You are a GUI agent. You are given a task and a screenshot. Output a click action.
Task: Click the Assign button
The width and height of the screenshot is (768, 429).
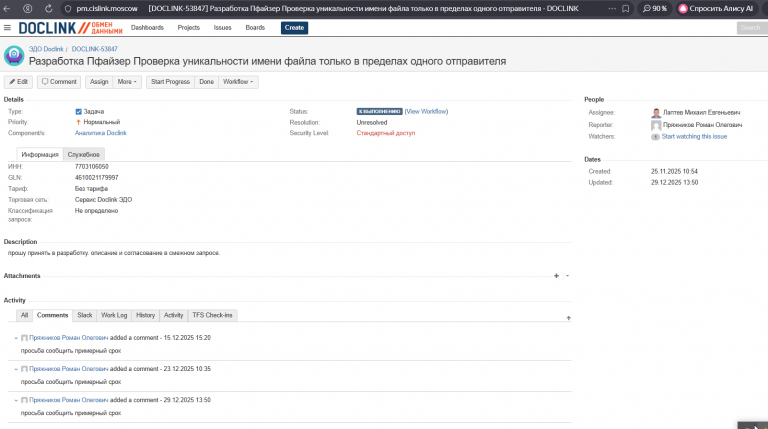(99, 82)
